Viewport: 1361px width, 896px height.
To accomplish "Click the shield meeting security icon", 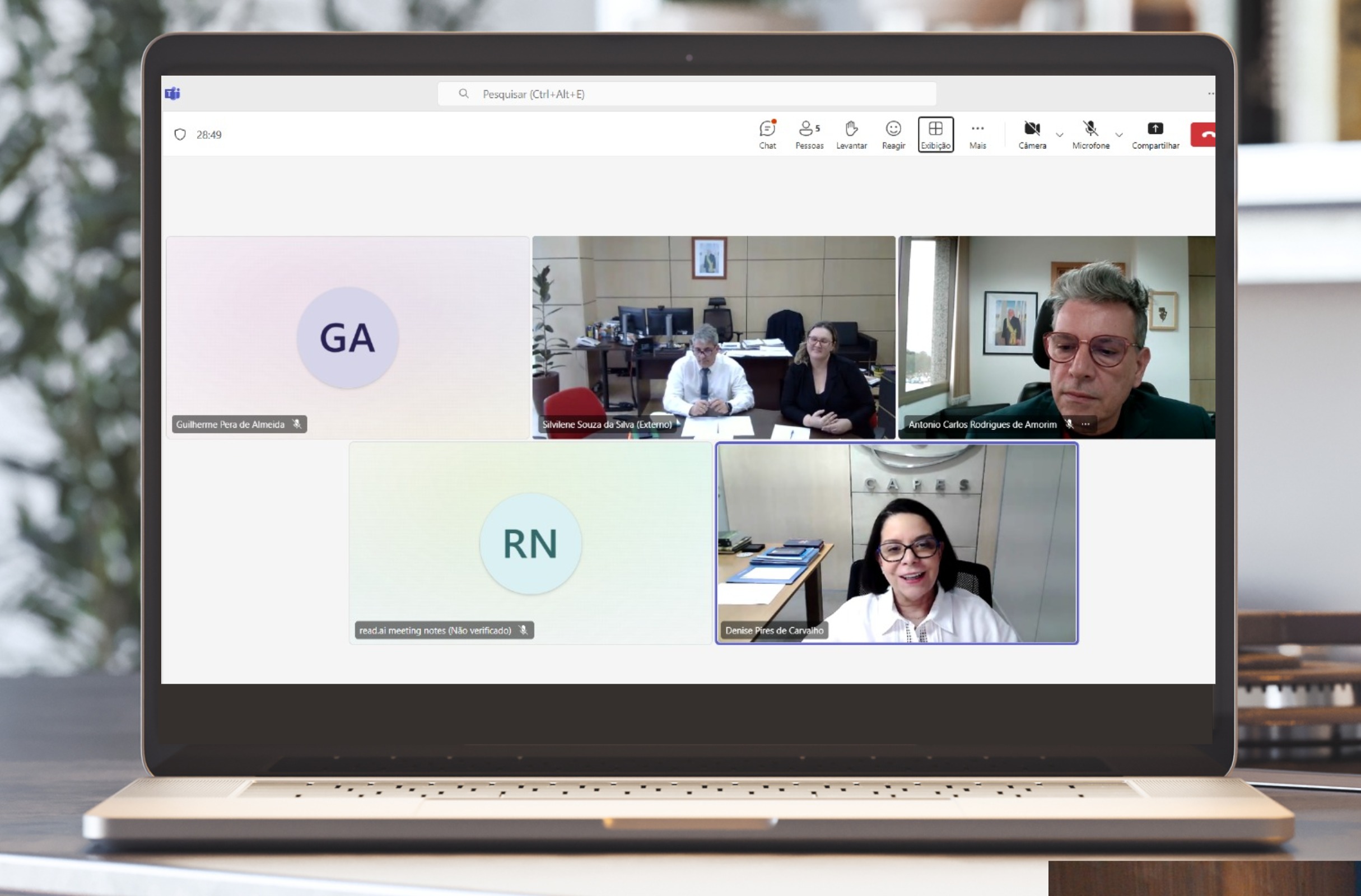I will tap(180, 134).
